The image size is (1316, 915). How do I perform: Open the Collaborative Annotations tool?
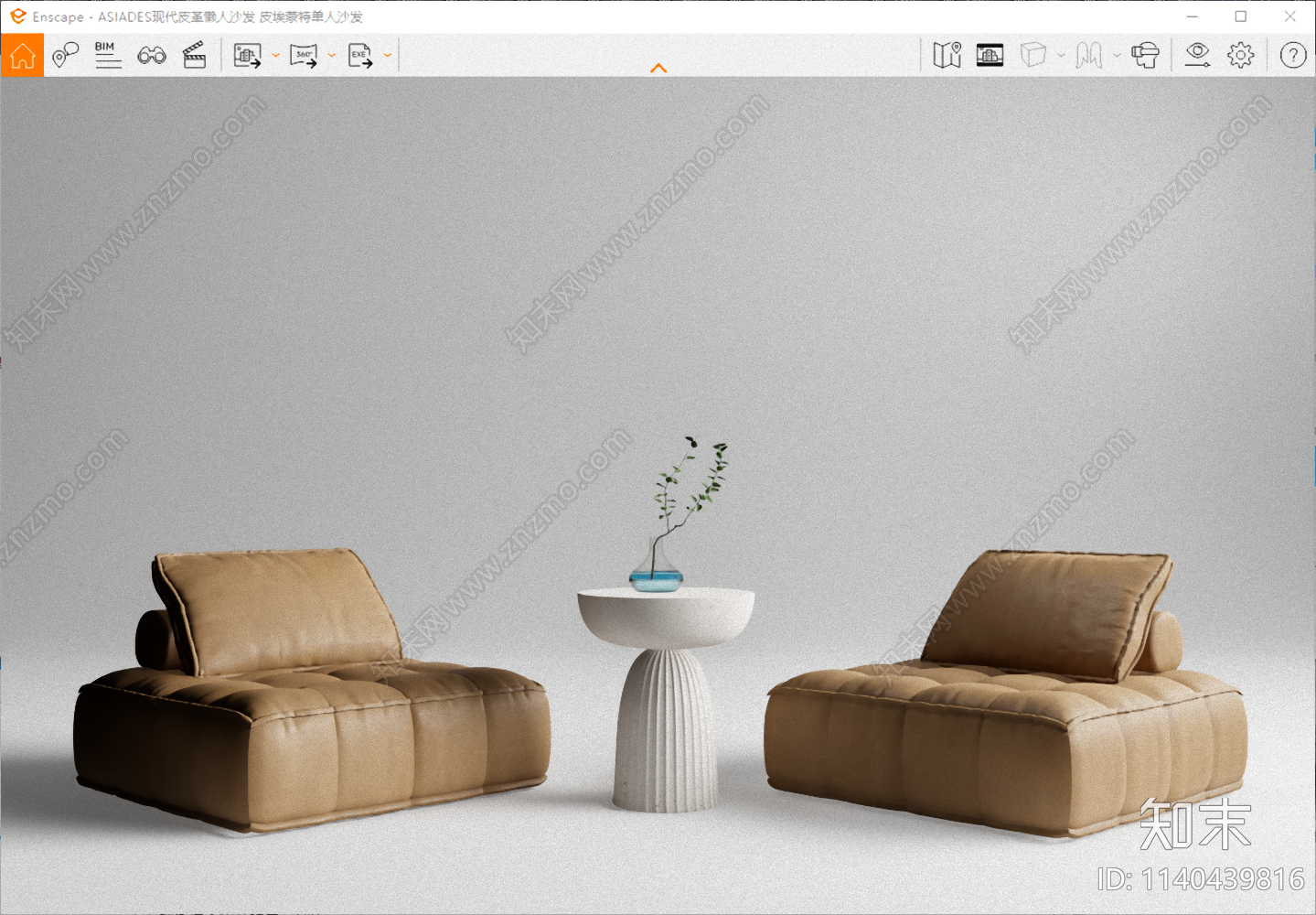(65, 56)
